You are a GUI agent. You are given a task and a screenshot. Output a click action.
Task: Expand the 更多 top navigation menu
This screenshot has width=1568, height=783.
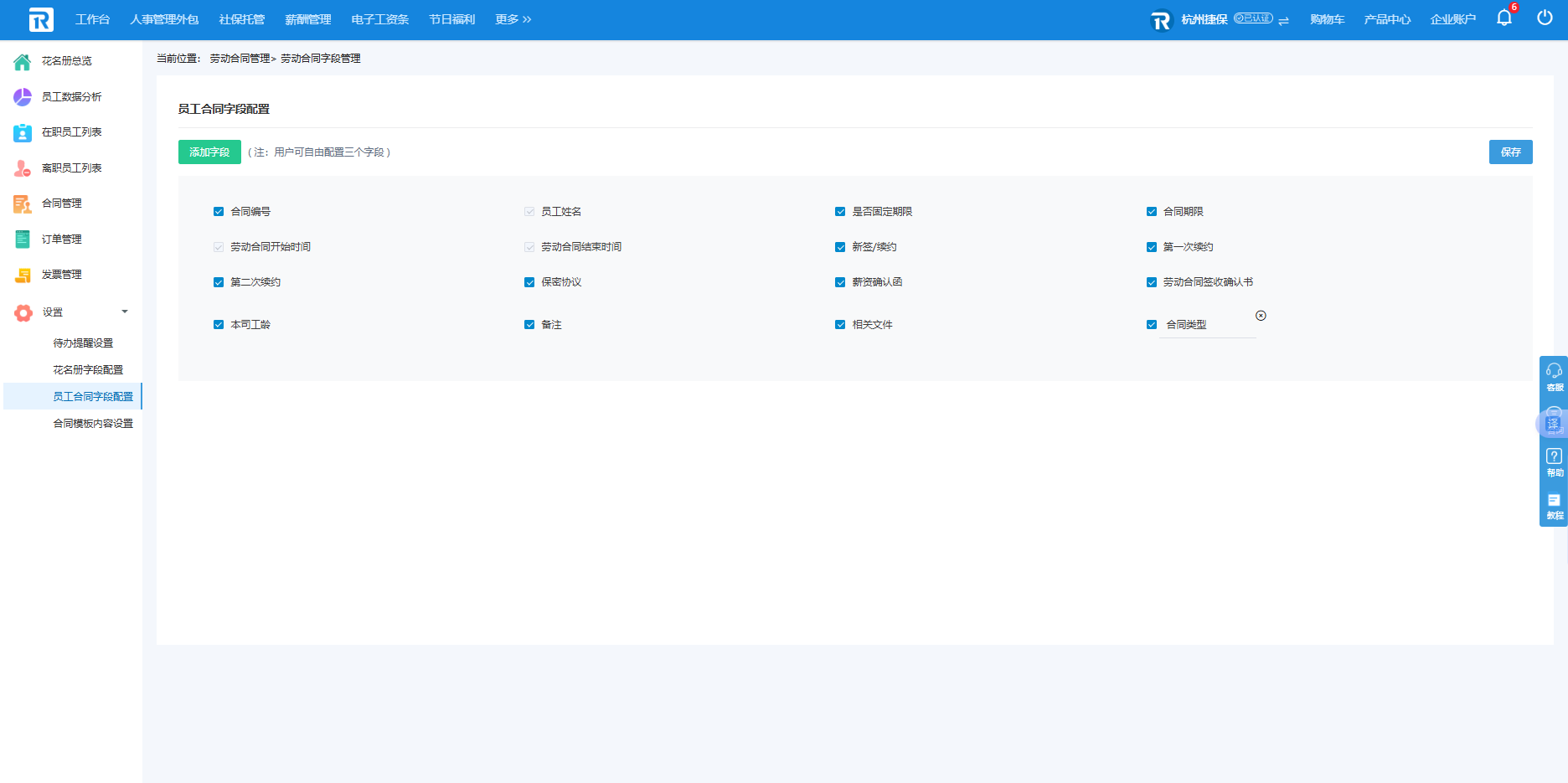(x=513, y=19)
